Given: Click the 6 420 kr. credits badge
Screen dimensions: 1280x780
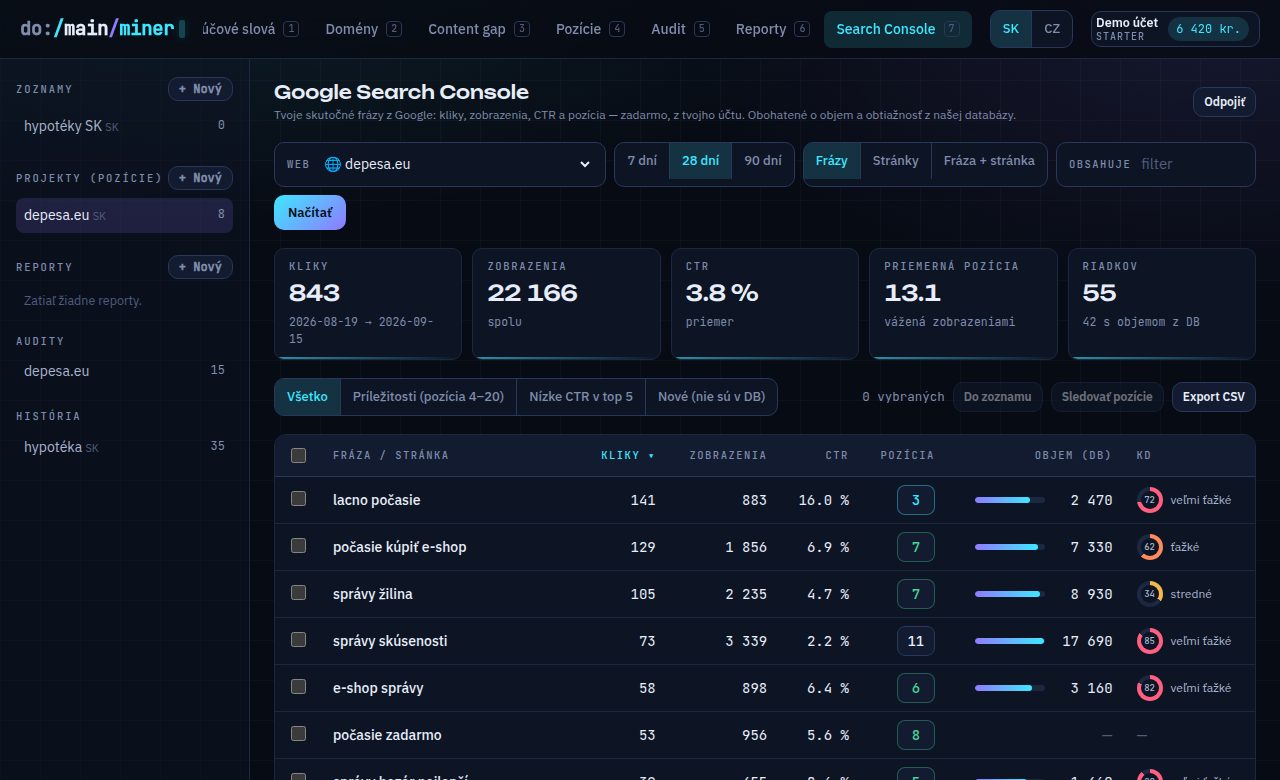Looking at the screenshot, I should click(1209, 29).
